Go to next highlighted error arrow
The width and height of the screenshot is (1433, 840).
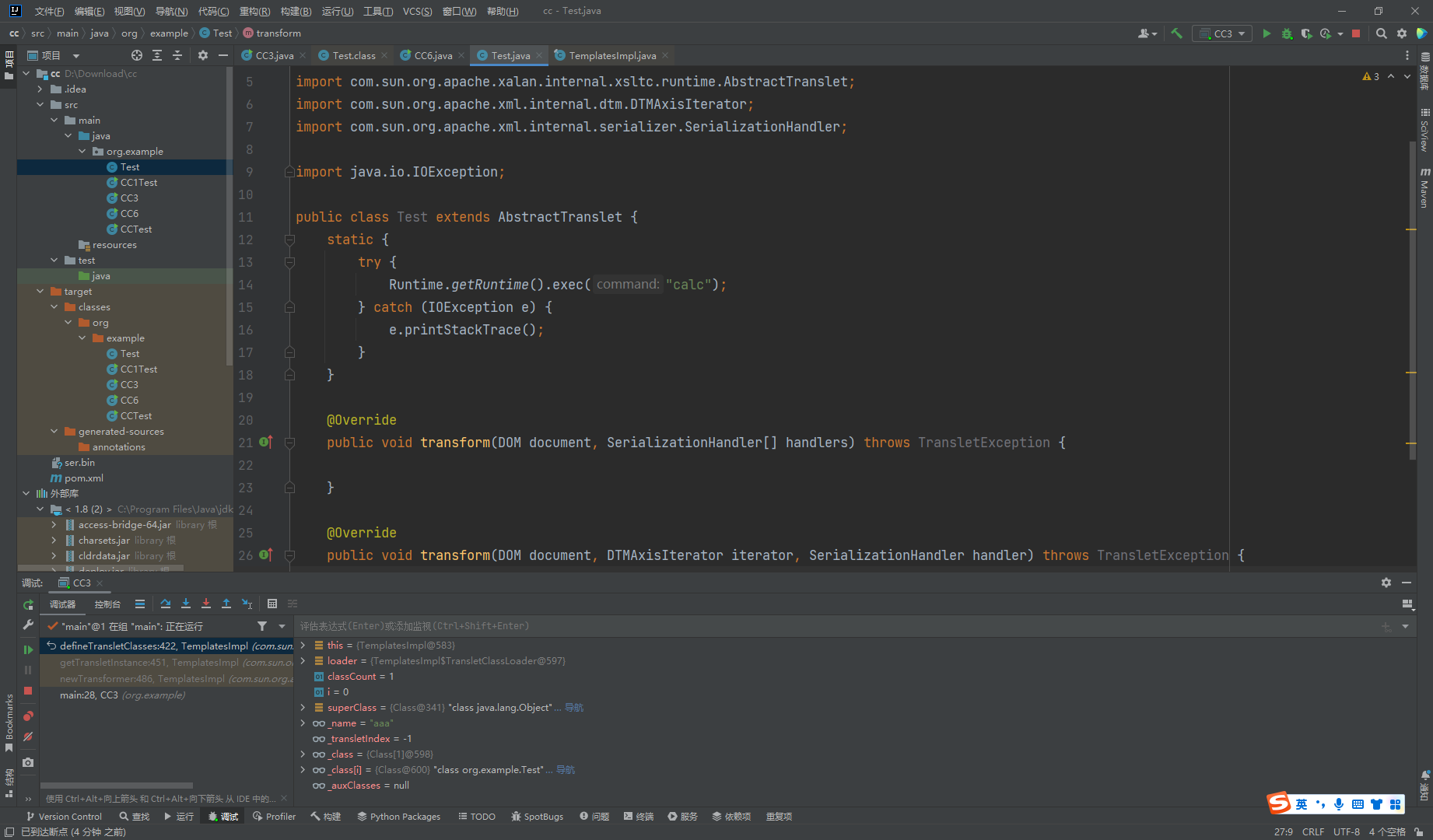(x=1407, y=76)
